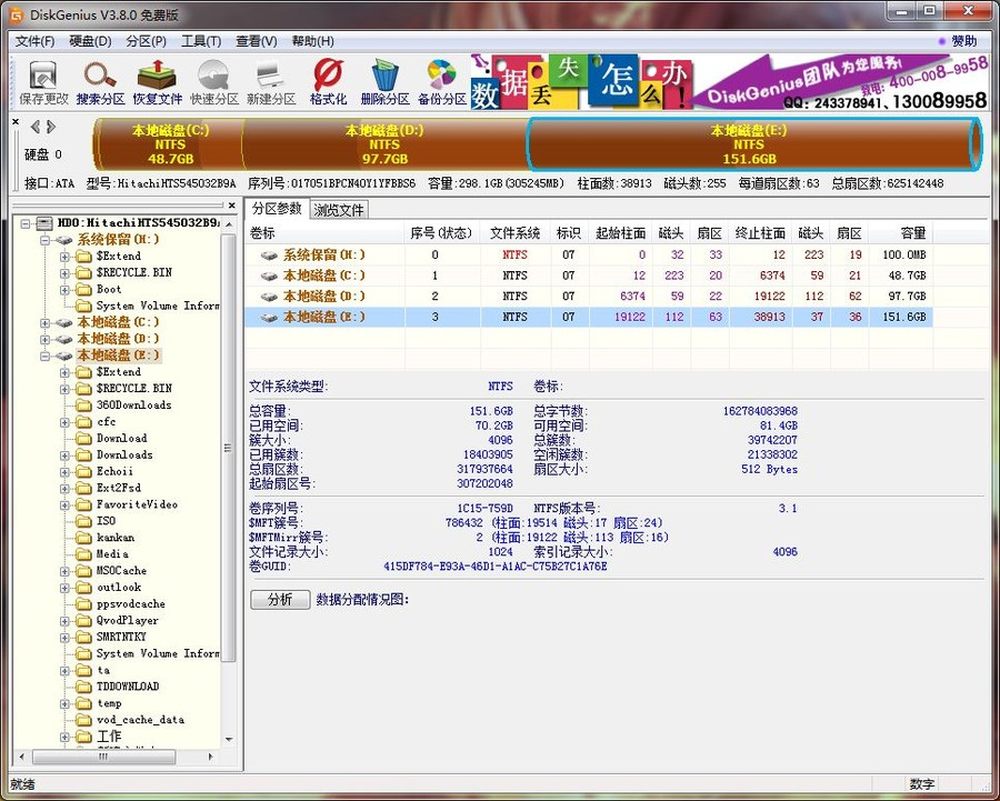Screen dimensions: 1000x801
Task: Open the 恢复文件 (Recover Files) tool
Action: [x=158, y=82]
